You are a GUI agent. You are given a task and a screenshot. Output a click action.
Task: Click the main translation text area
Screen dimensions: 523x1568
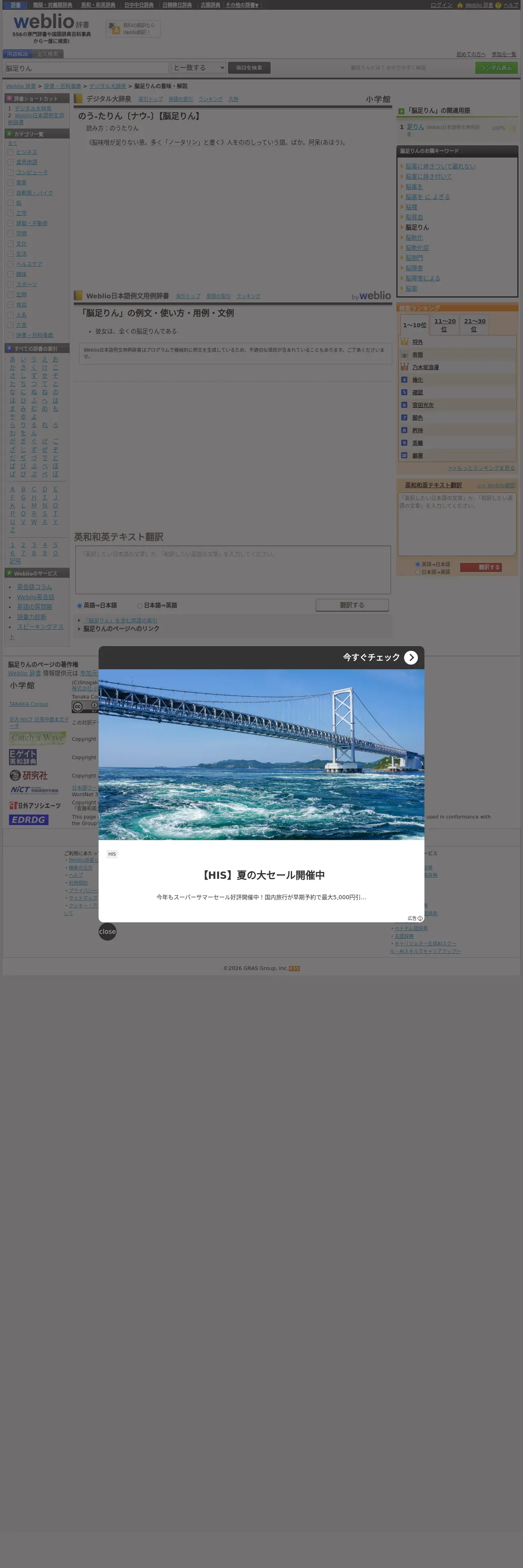233,570
